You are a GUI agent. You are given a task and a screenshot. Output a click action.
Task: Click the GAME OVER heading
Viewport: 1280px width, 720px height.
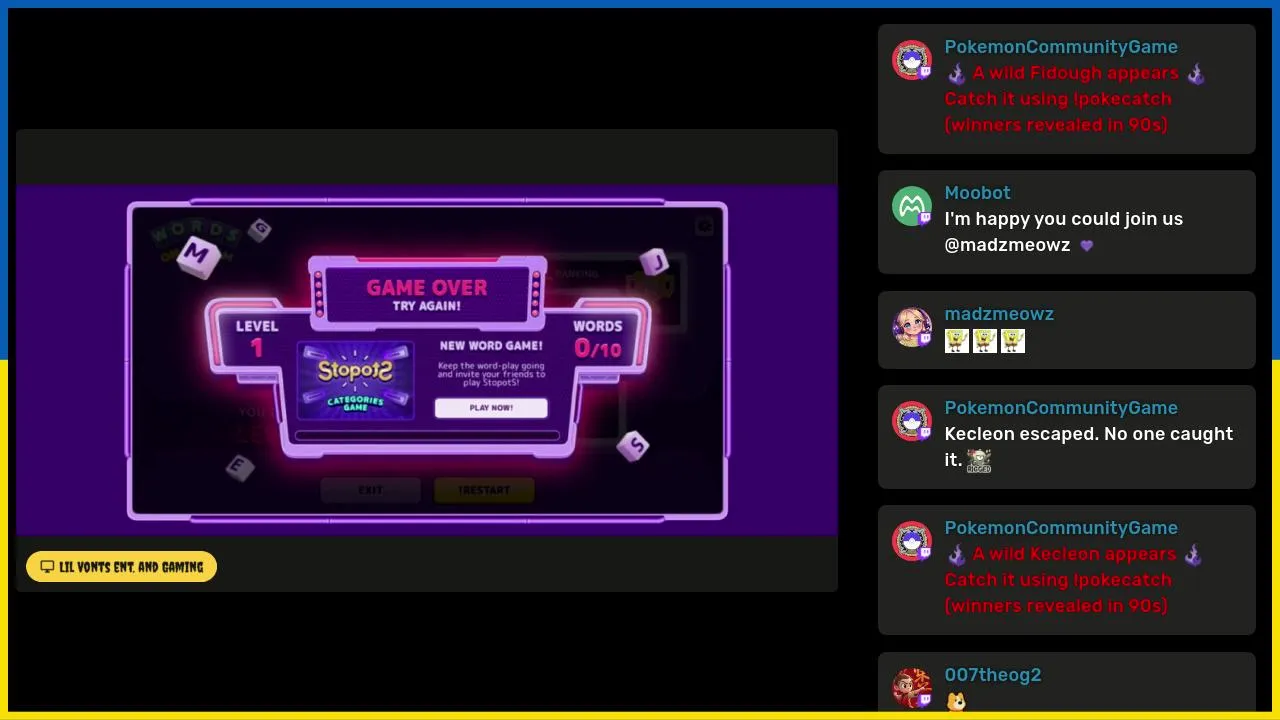[427, 288]
